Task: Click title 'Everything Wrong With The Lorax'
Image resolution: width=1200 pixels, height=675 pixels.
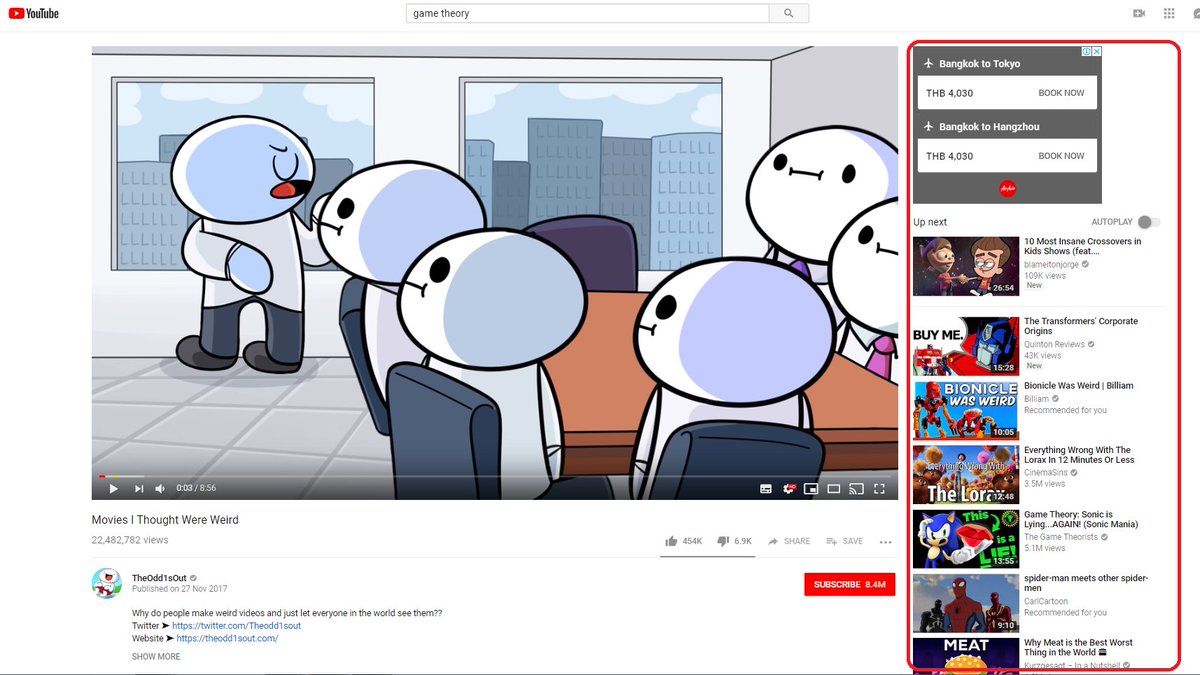Action: pos(1079,455)
